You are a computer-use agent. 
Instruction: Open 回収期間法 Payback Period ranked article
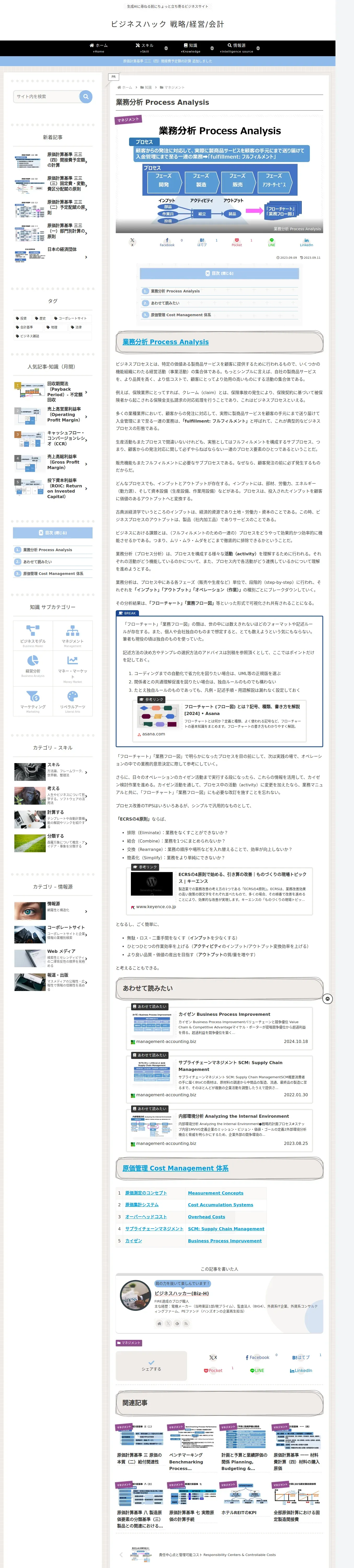[x=53, y=392]
